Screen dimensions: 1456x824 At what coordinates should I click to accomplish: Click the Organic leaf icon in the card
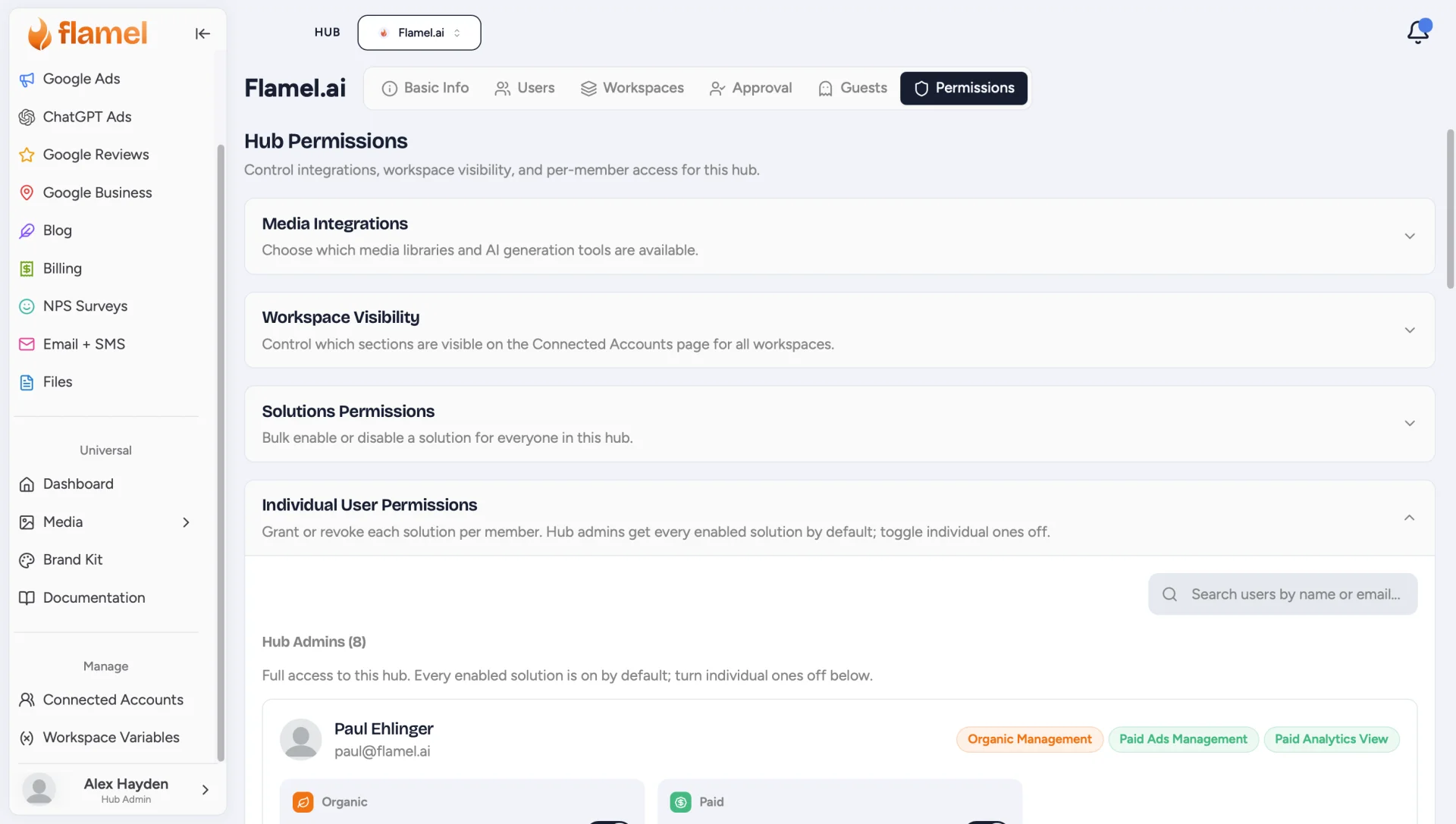303,802
